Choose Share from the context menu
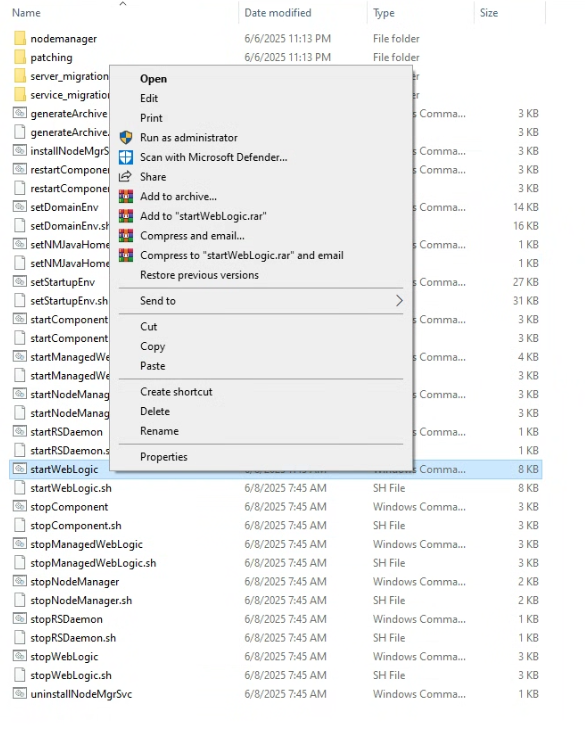This screenshot has height=748, width=585. click(x=153, y=177)
